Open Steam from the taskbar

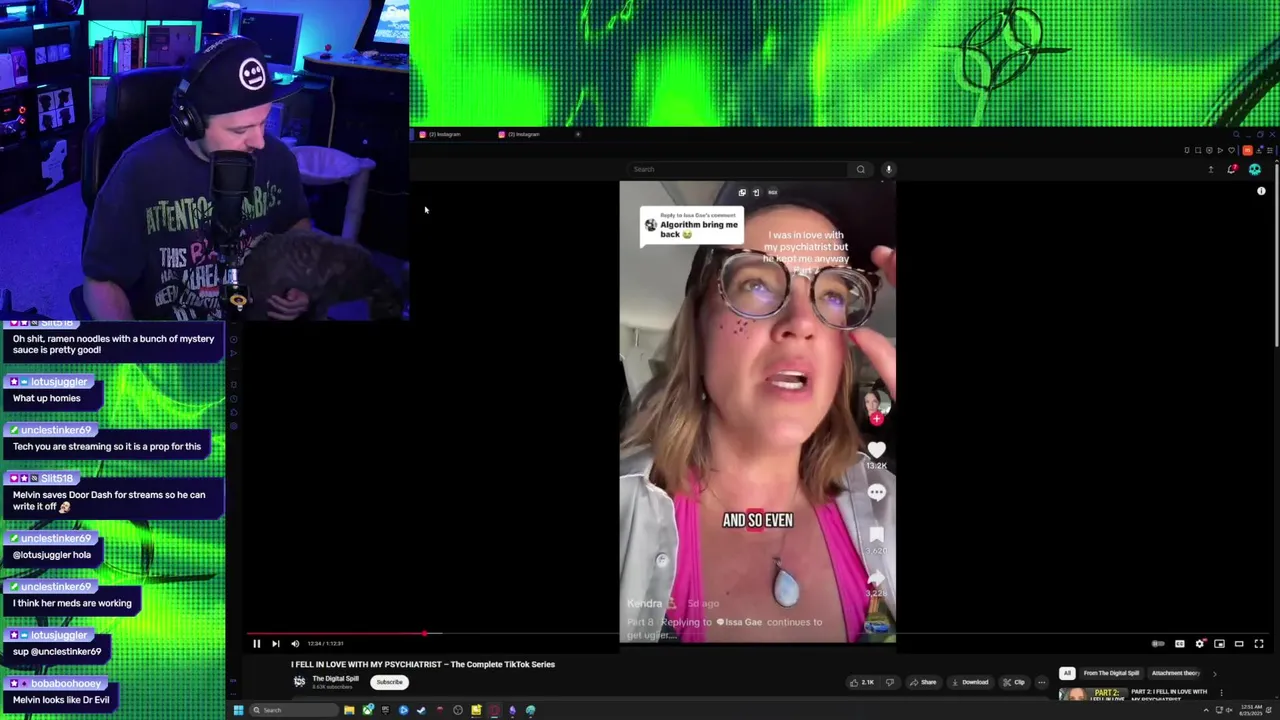421,710
